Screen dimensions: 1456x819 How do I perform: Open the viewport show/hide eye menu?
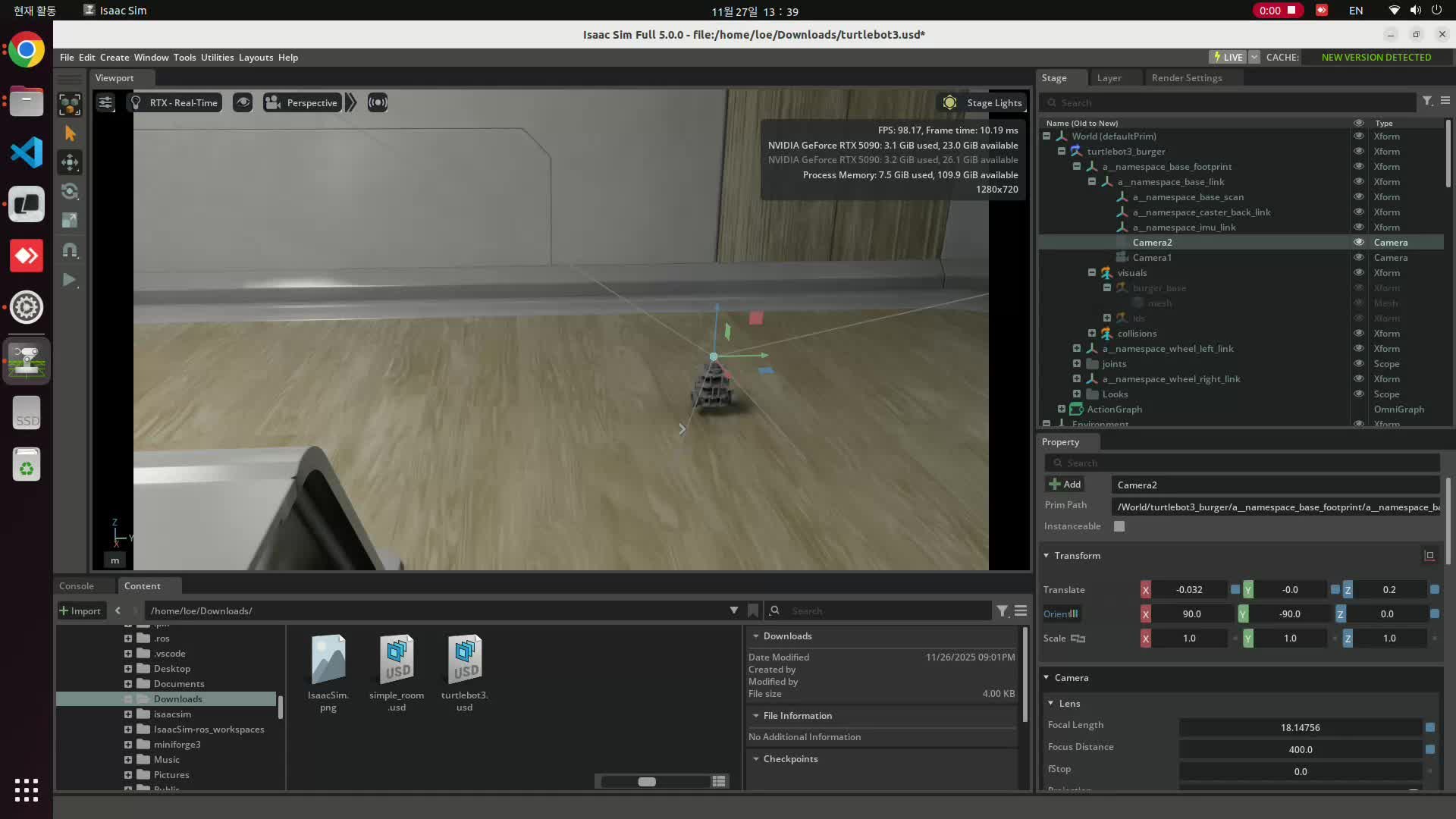243,102
